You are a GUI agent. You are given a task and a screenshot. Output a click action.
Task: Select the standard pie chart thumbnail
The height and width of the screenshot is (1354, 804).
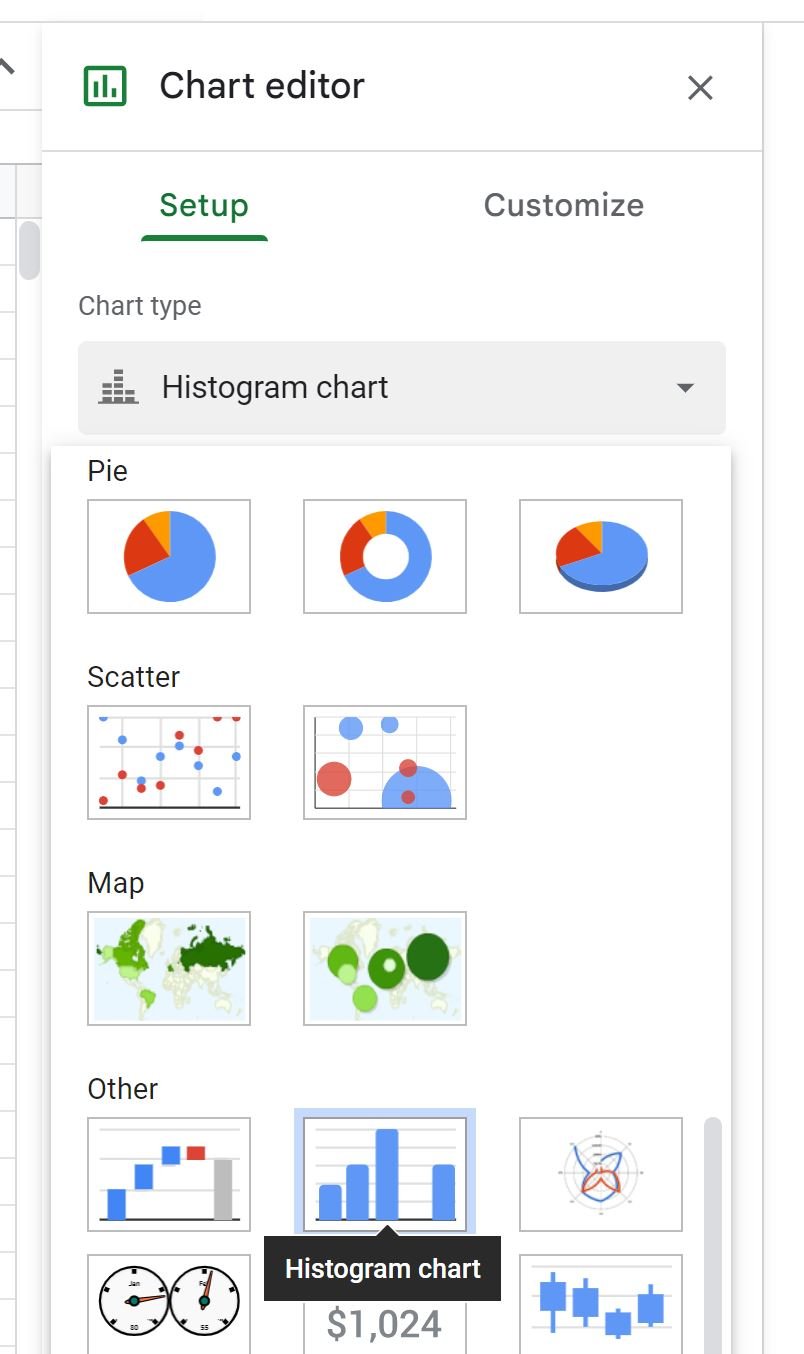point(169,556)
